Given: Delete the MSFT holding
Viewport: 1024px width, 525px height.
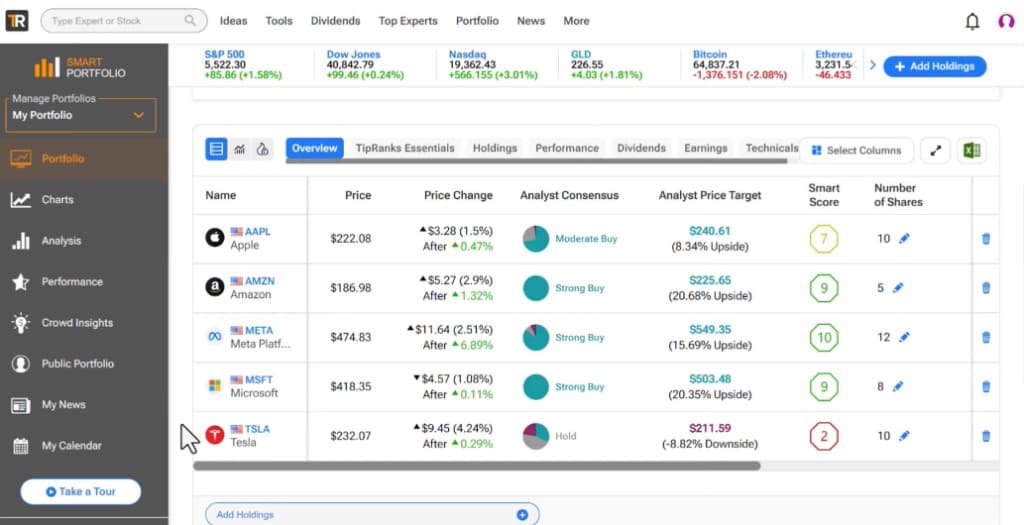Looking at the screenshot, I should (x=986, y=387).
